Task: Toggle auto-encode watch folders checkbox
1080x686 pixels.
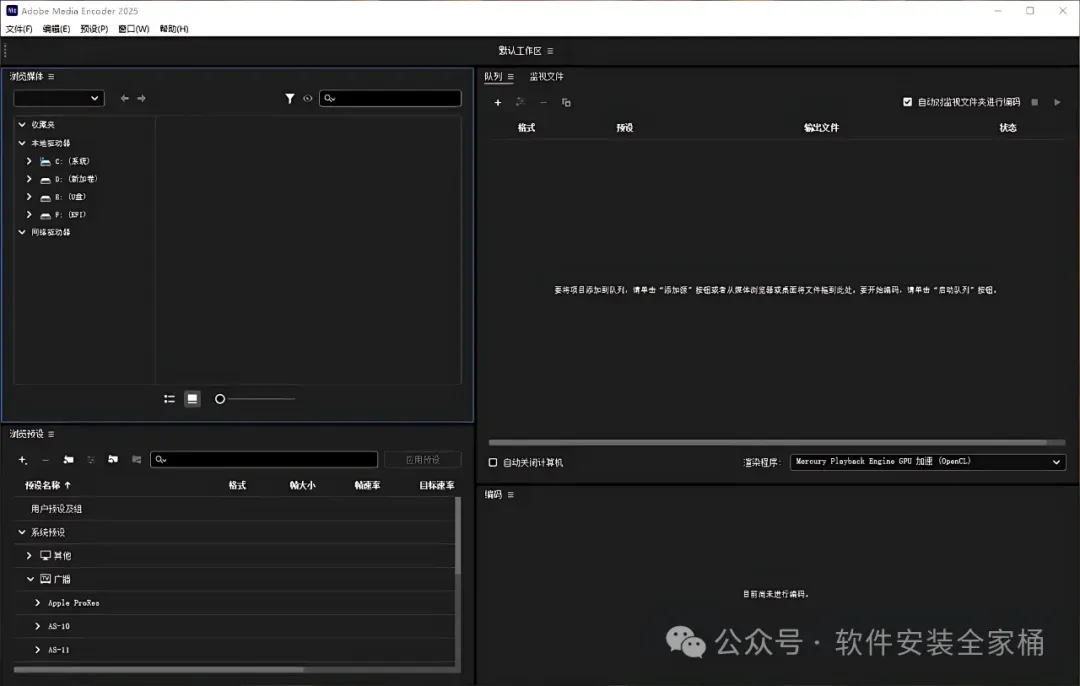Action: 908,102
